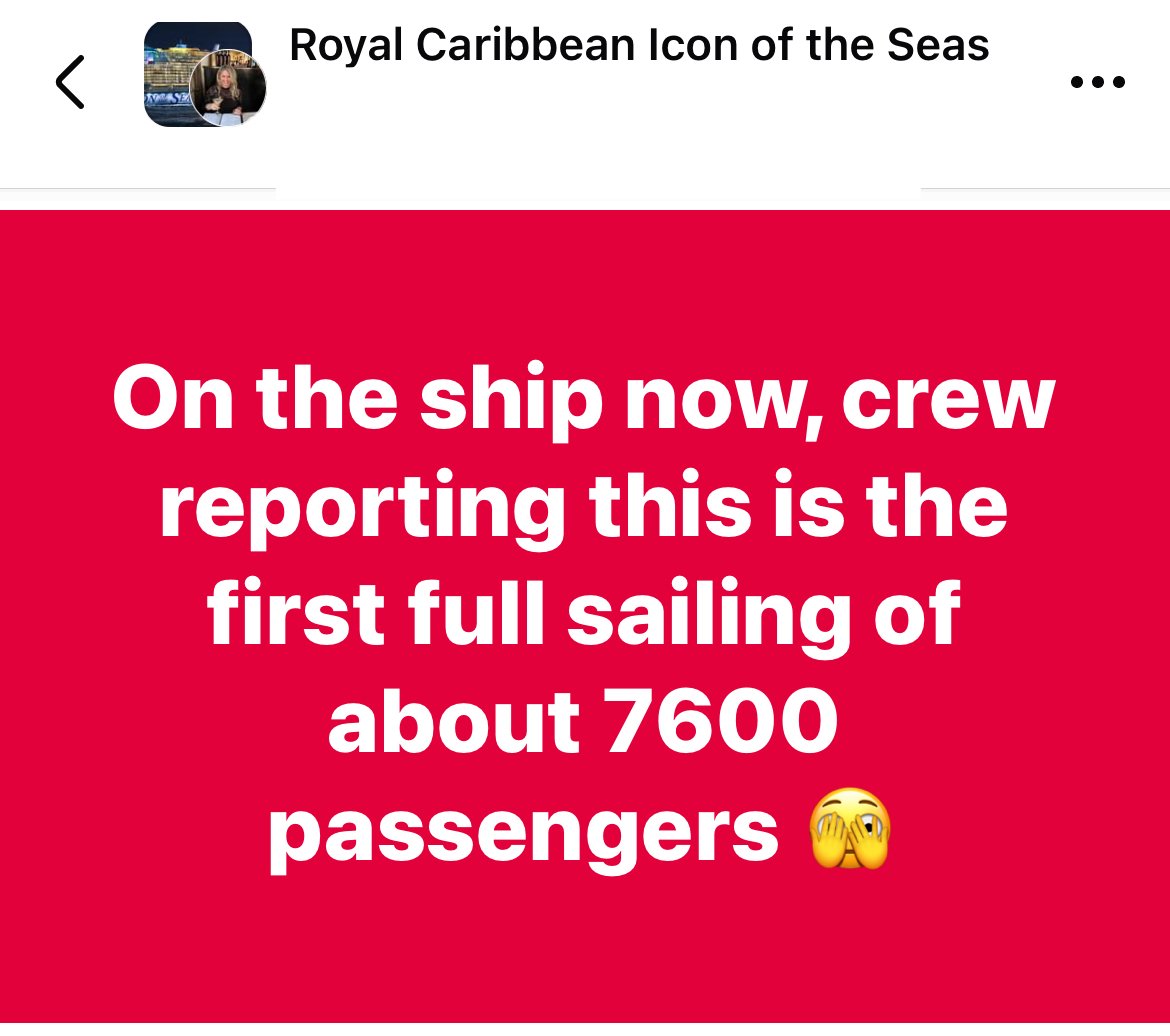Image resolution: width=1170 pixels, height=1036 pixels.
Task: Click the white header bar below the title
Action: (585, 160)
